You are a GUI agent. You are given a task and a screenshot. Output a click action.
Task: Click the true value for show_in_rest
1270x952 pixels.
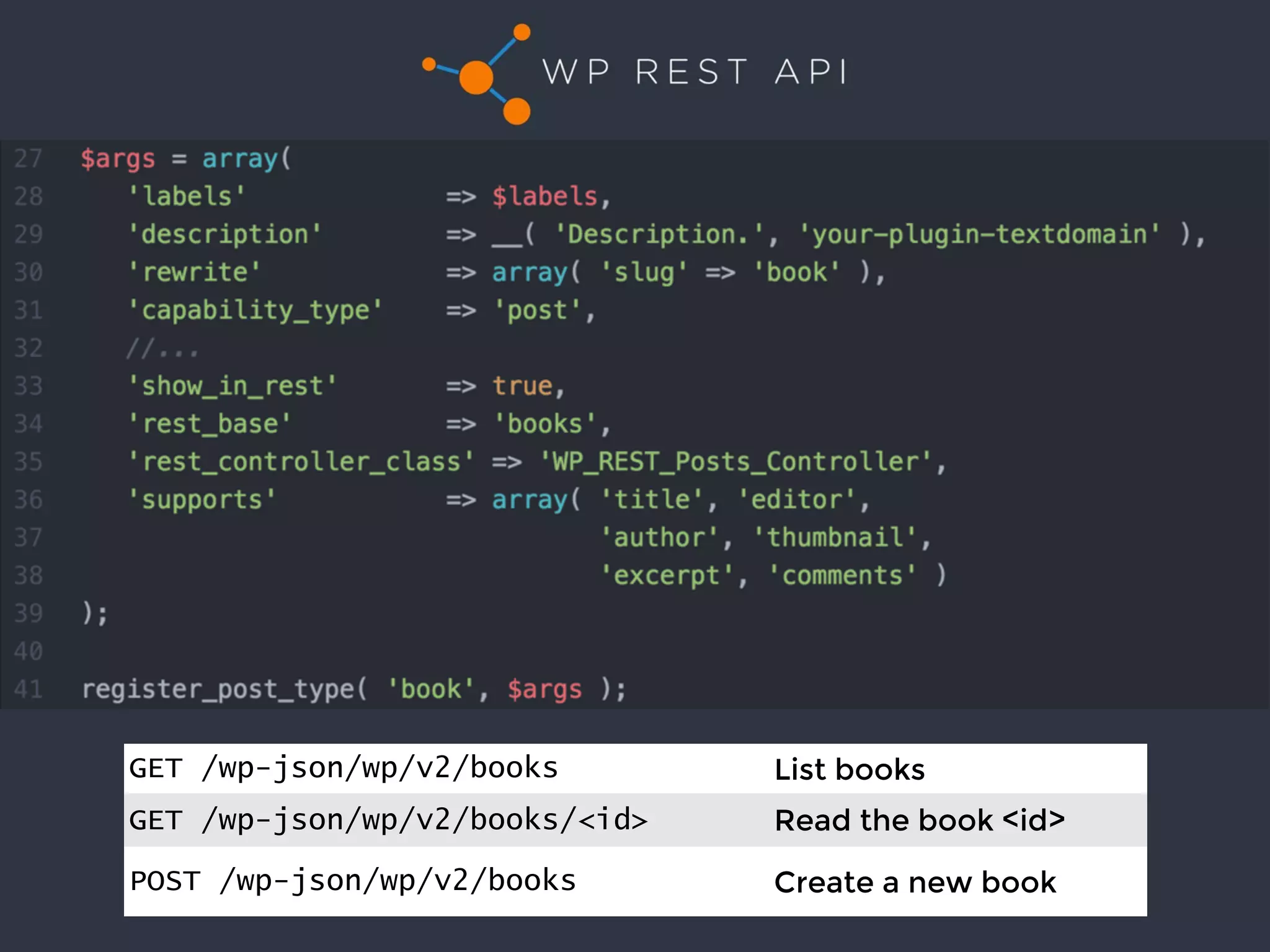522,386
